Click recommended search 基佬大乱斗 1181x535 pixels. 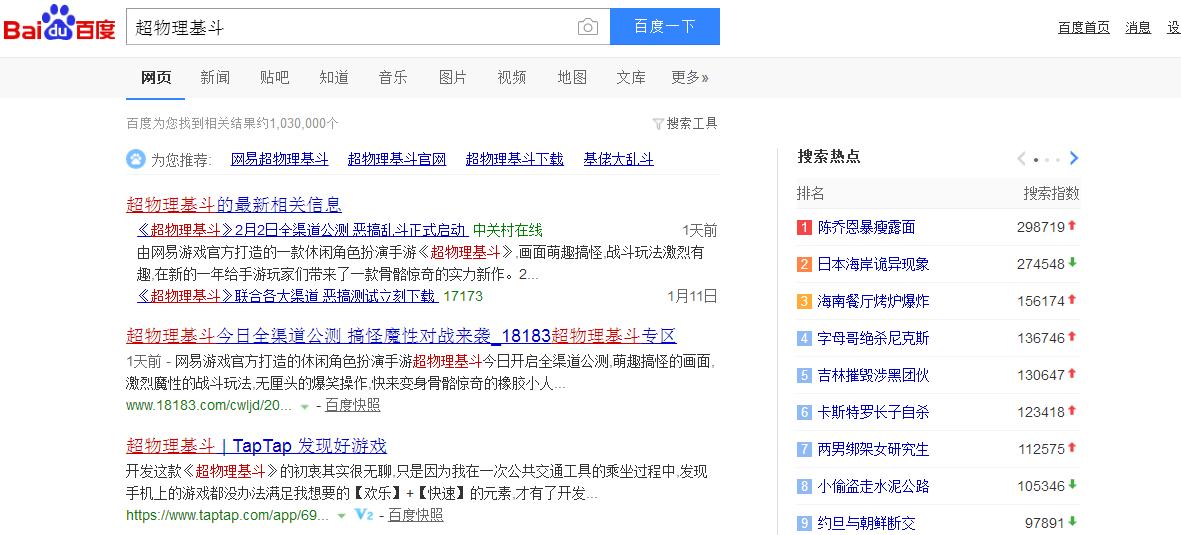tap(618, 159)
